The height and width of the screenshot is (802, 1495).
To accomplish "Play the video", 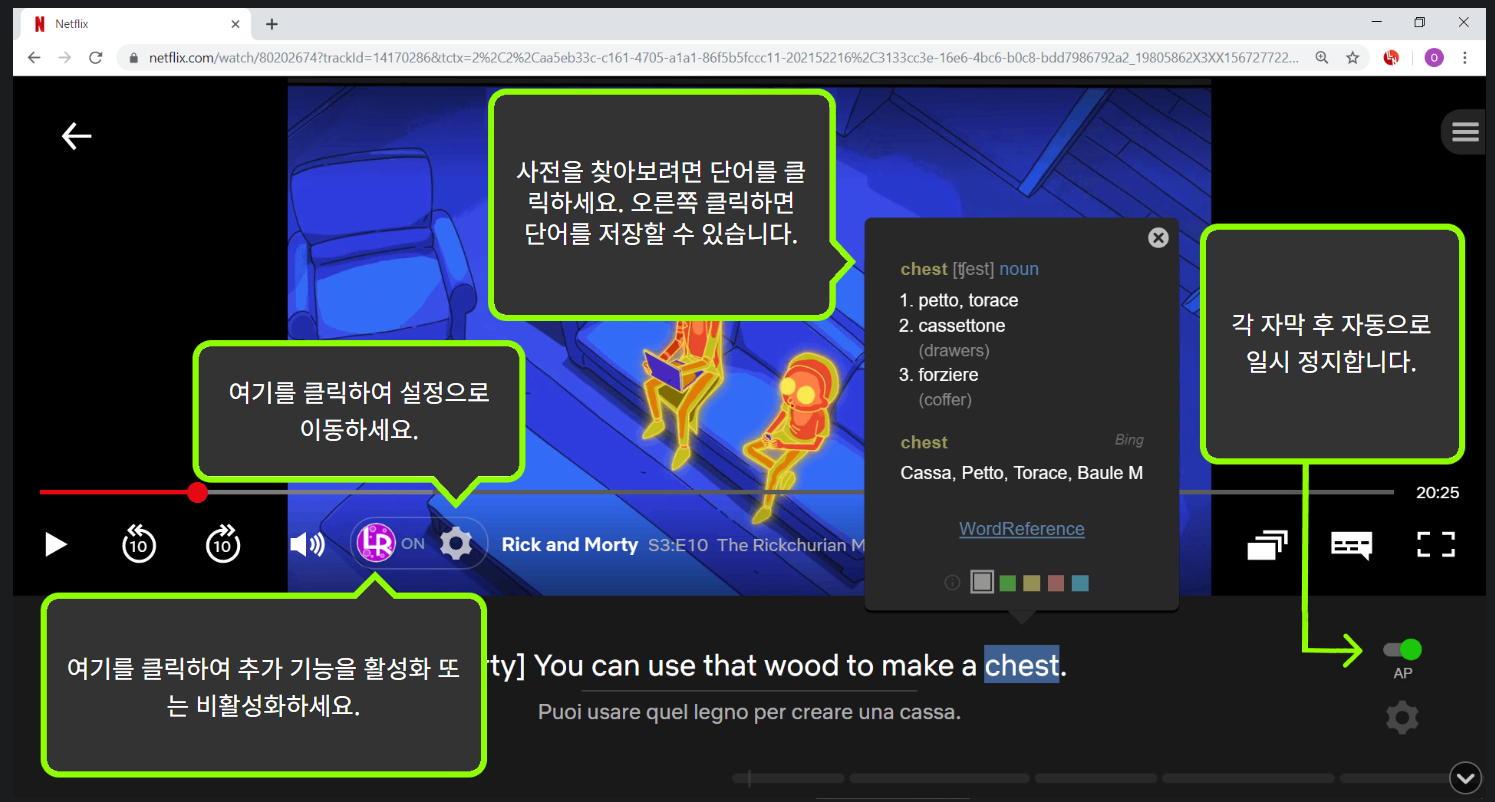I will pyautogui.click(x=56, y=544).
